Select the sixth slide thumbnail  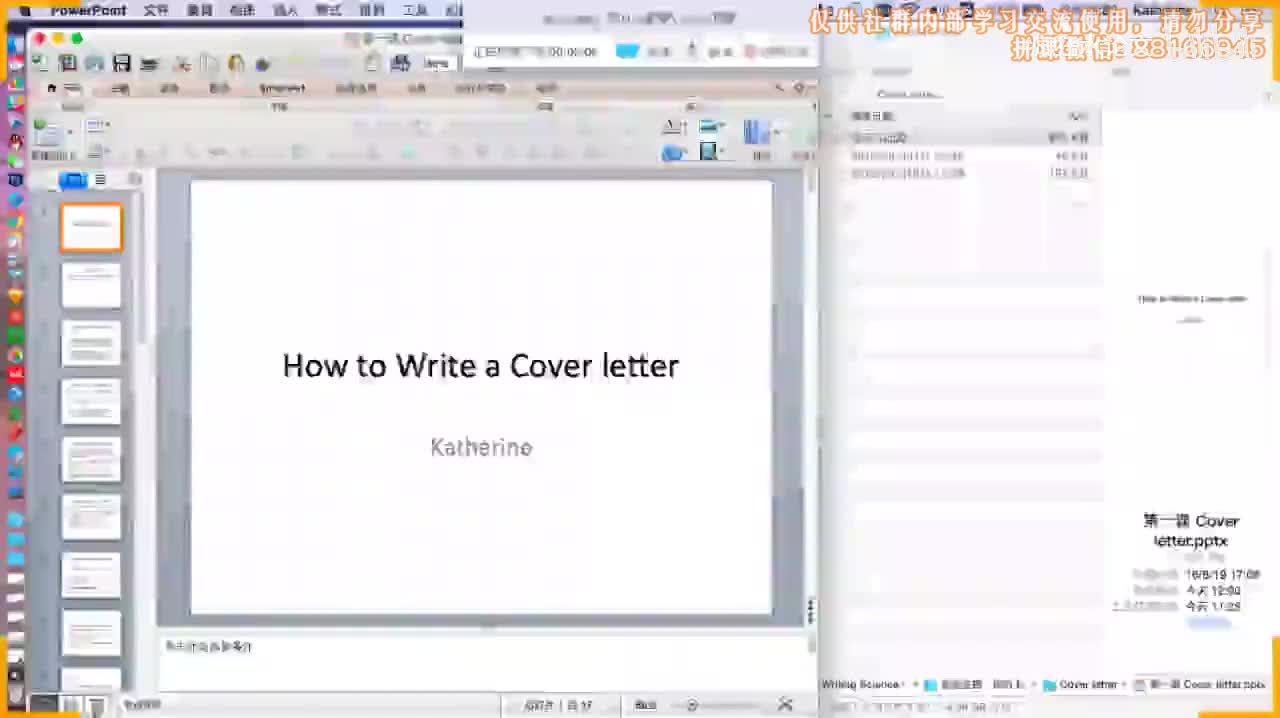91,517
